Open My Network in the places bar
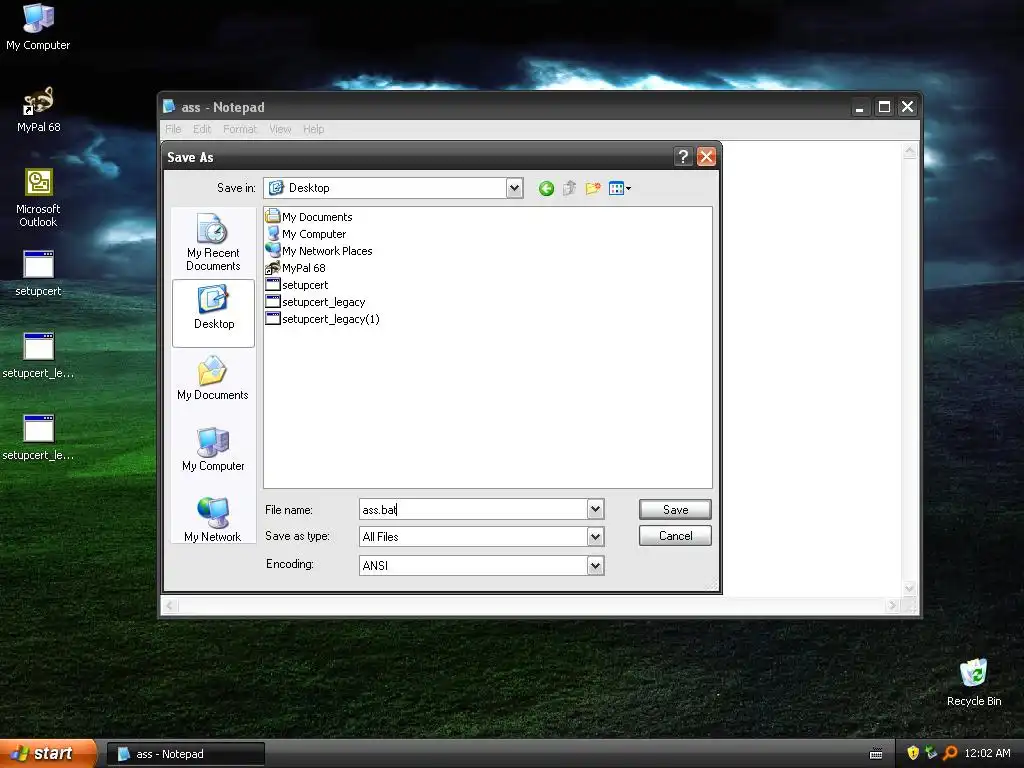1024x768 pixels. pyautogui.click(x=213, y=520)
